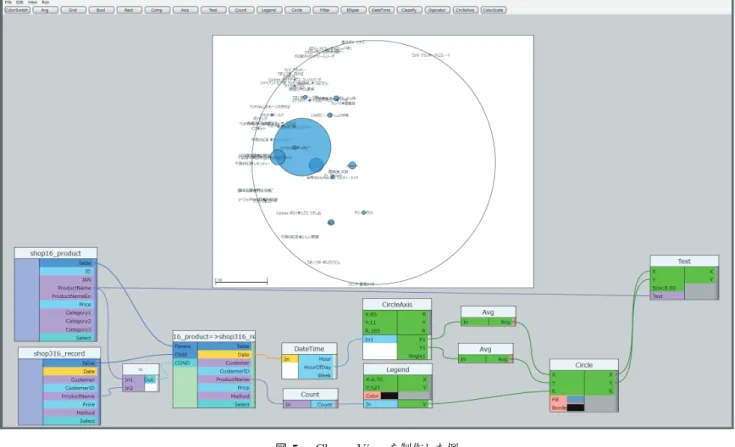Image resolution: width=735 pixels, height=447 pixels.
Task: Click the Rect toolbar button
Action: tap(129, 10)
